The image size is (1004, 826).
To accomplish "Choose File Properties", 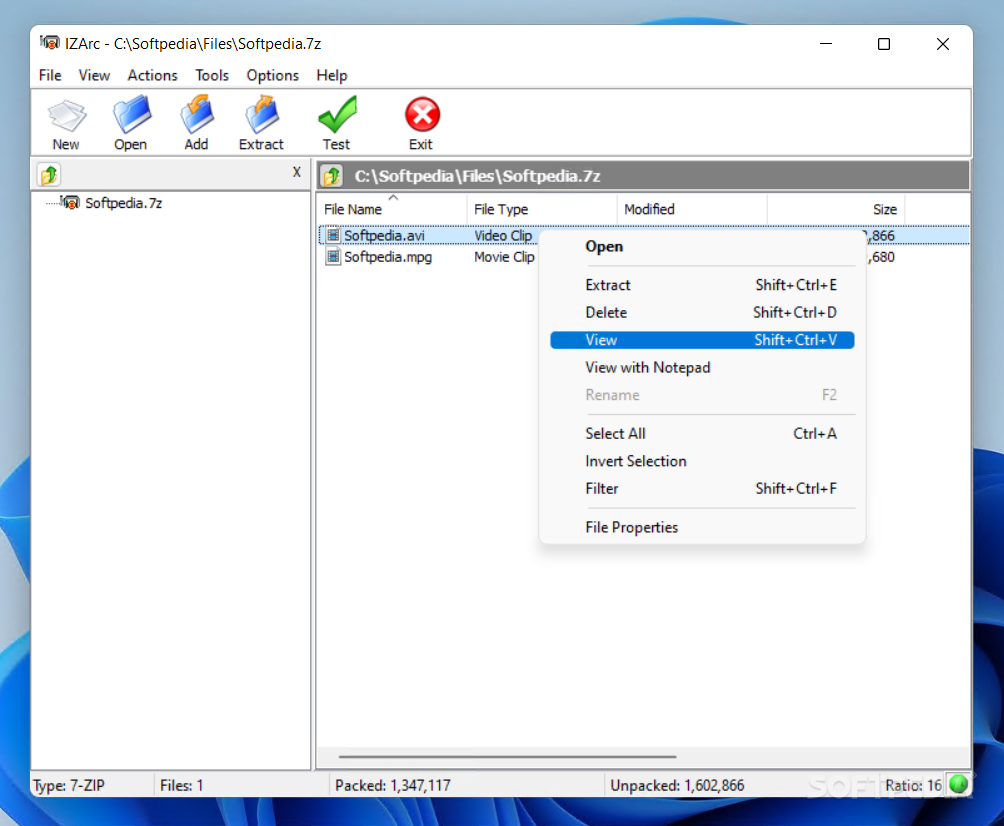I will tap(702, 527).
